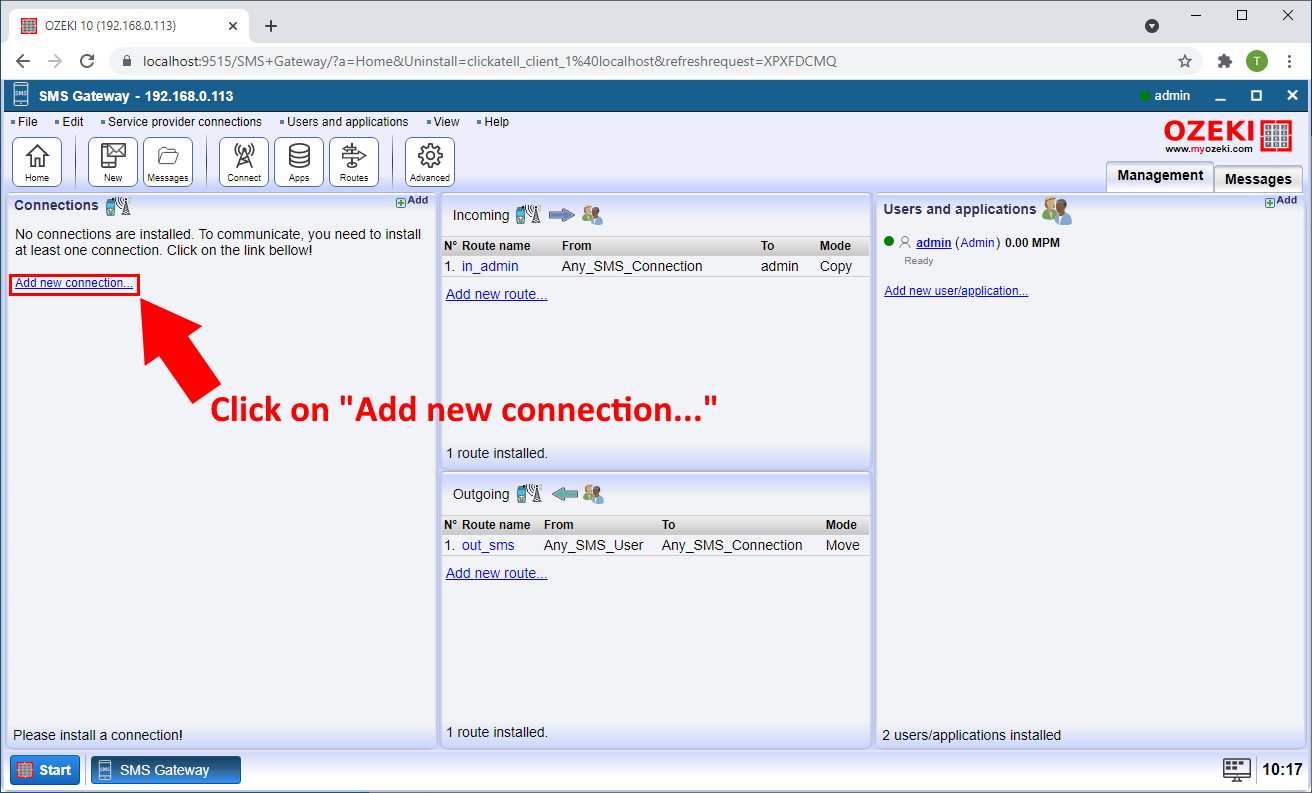Image resolution: width=1312 pixels, height=793 pixels.
Task: Click the Outgoing panel heading
Action: coord(481,494)
